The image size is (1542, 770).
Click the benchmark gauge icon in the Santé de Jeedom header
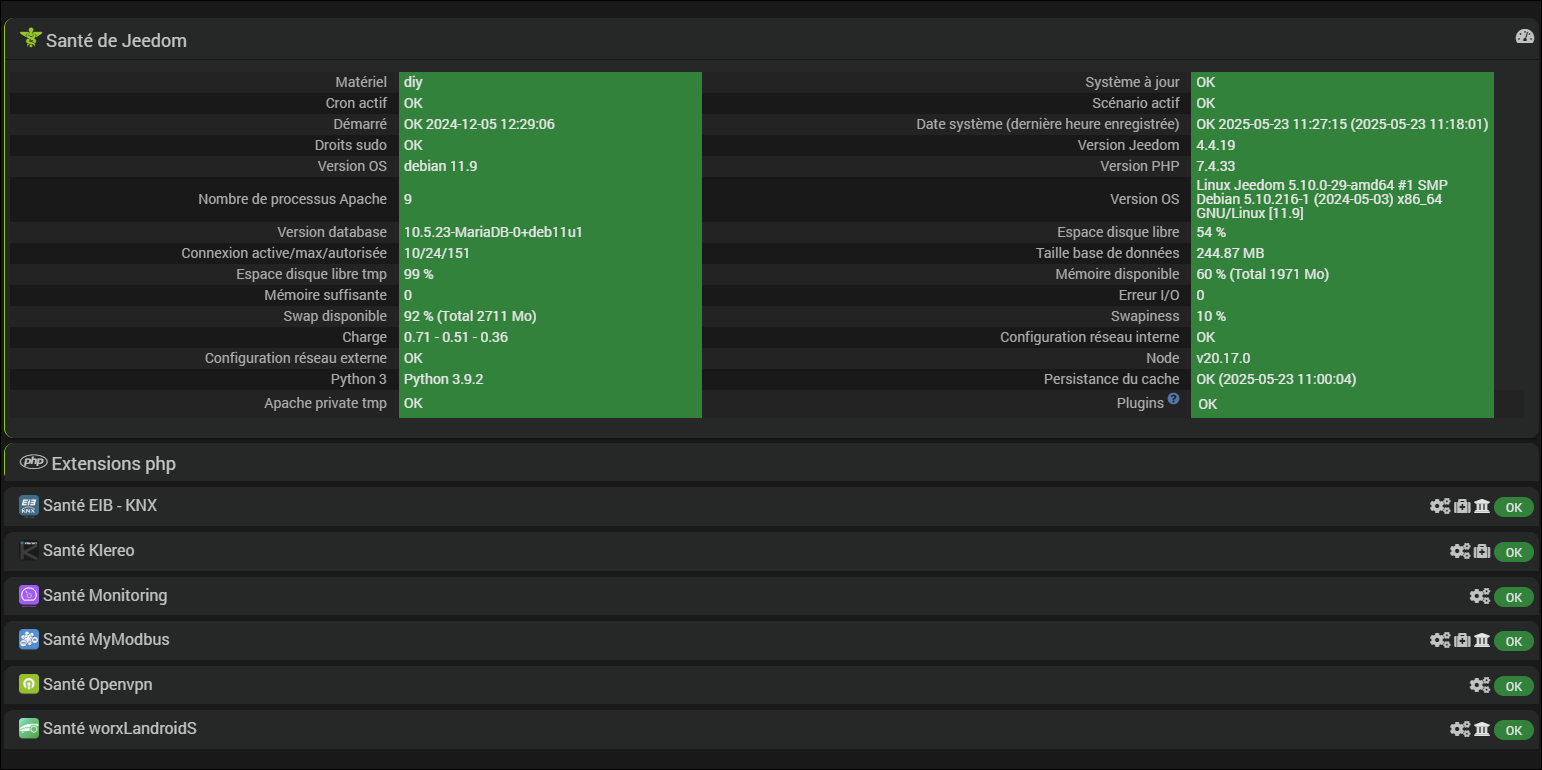click(1524, 36)
